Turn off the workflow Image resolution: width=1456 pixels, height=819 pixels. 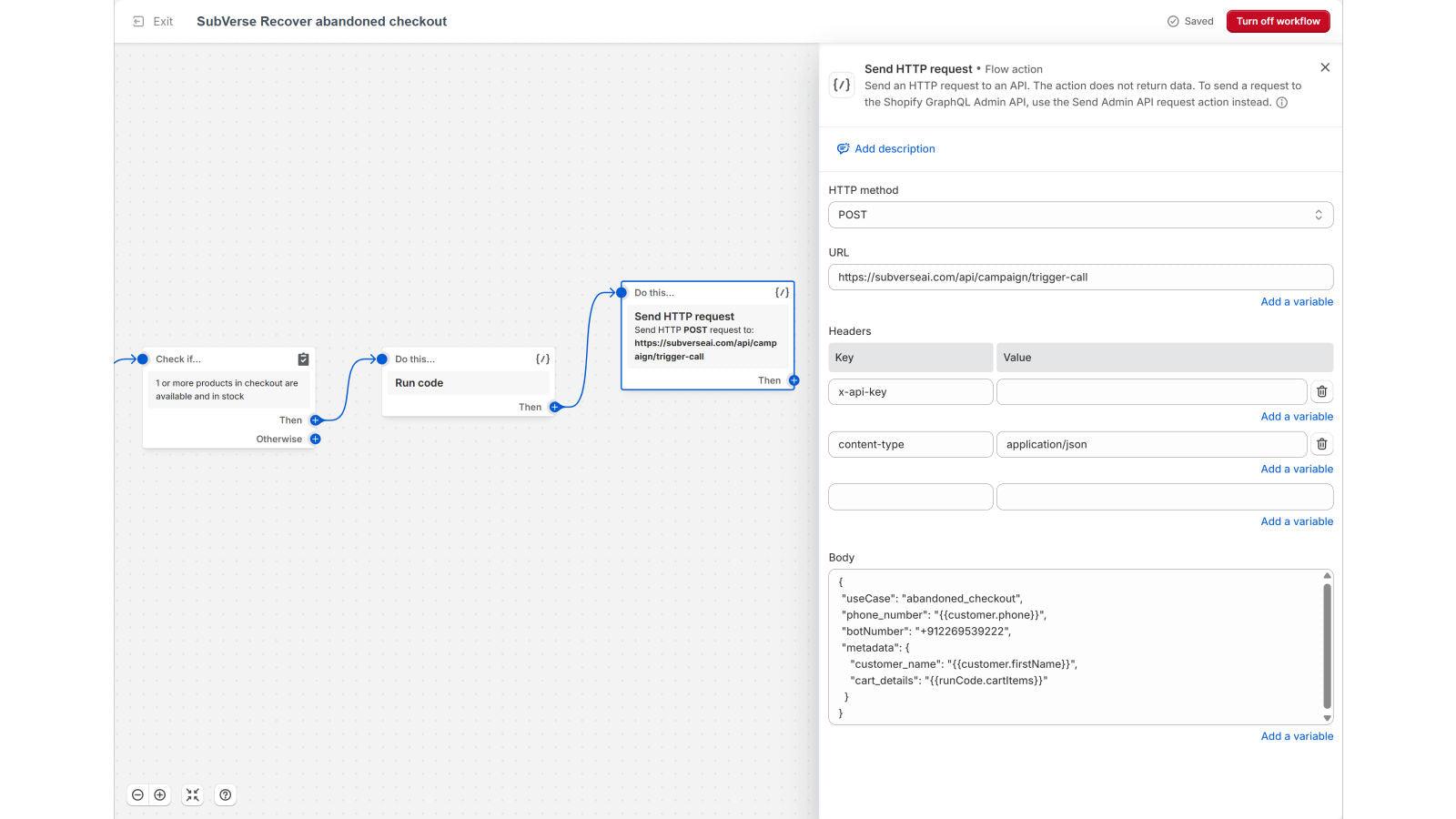[x=1278, y=20]
